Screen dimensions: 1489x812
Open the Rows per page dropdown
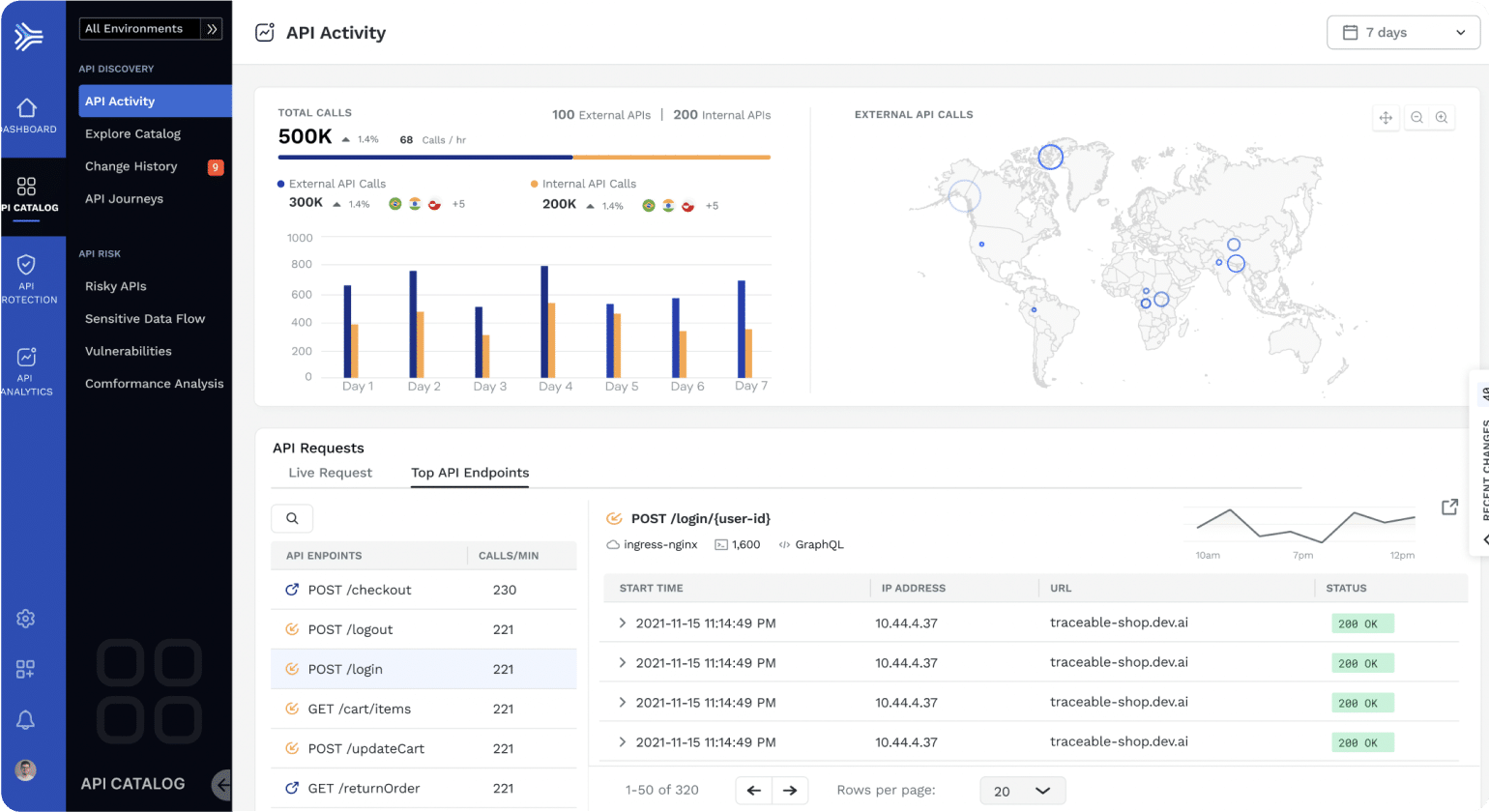pos(1022,791)
